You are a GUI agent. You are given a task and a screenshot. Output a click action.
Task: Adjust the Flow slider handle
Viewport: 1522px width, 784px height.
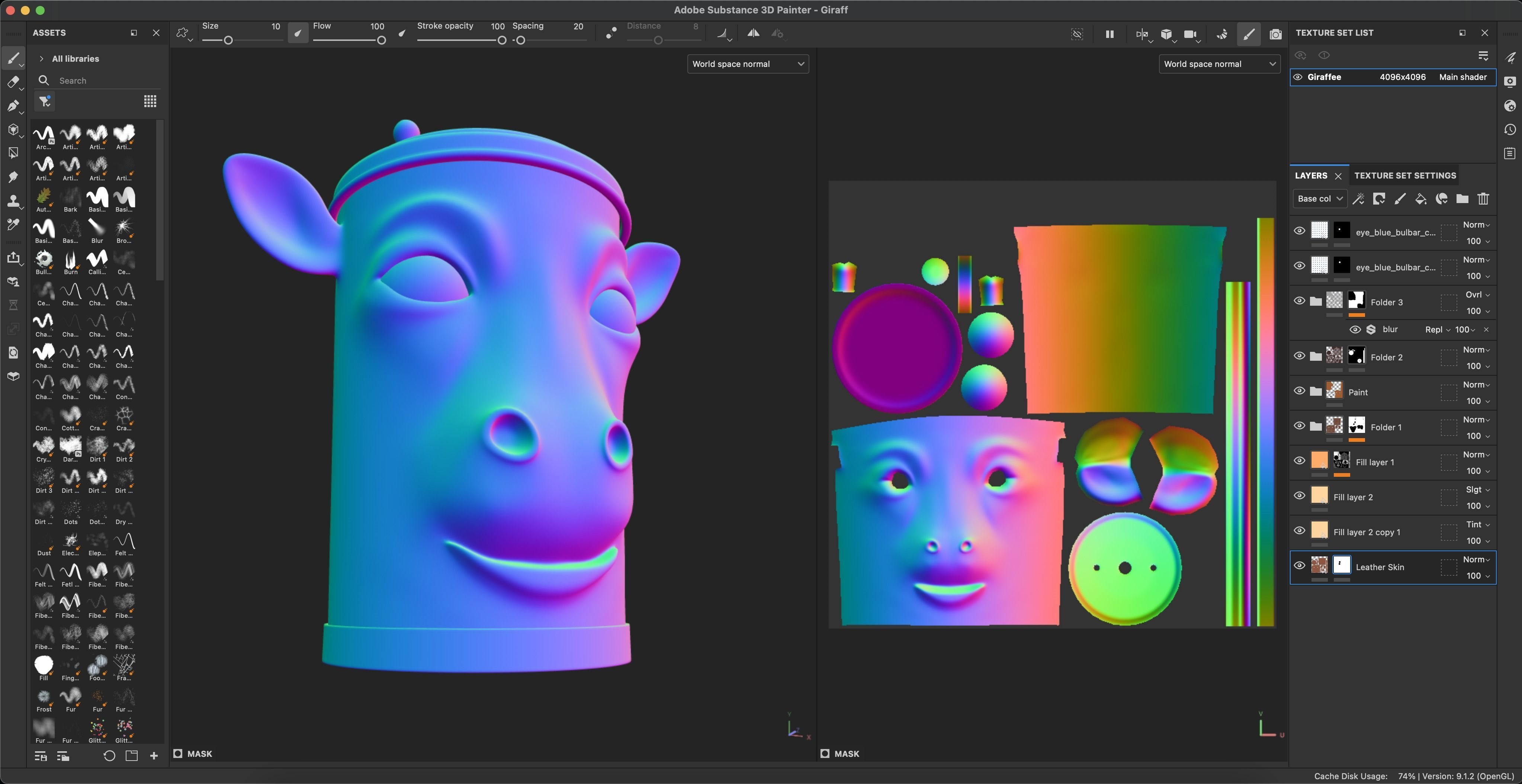click(382, 40)
